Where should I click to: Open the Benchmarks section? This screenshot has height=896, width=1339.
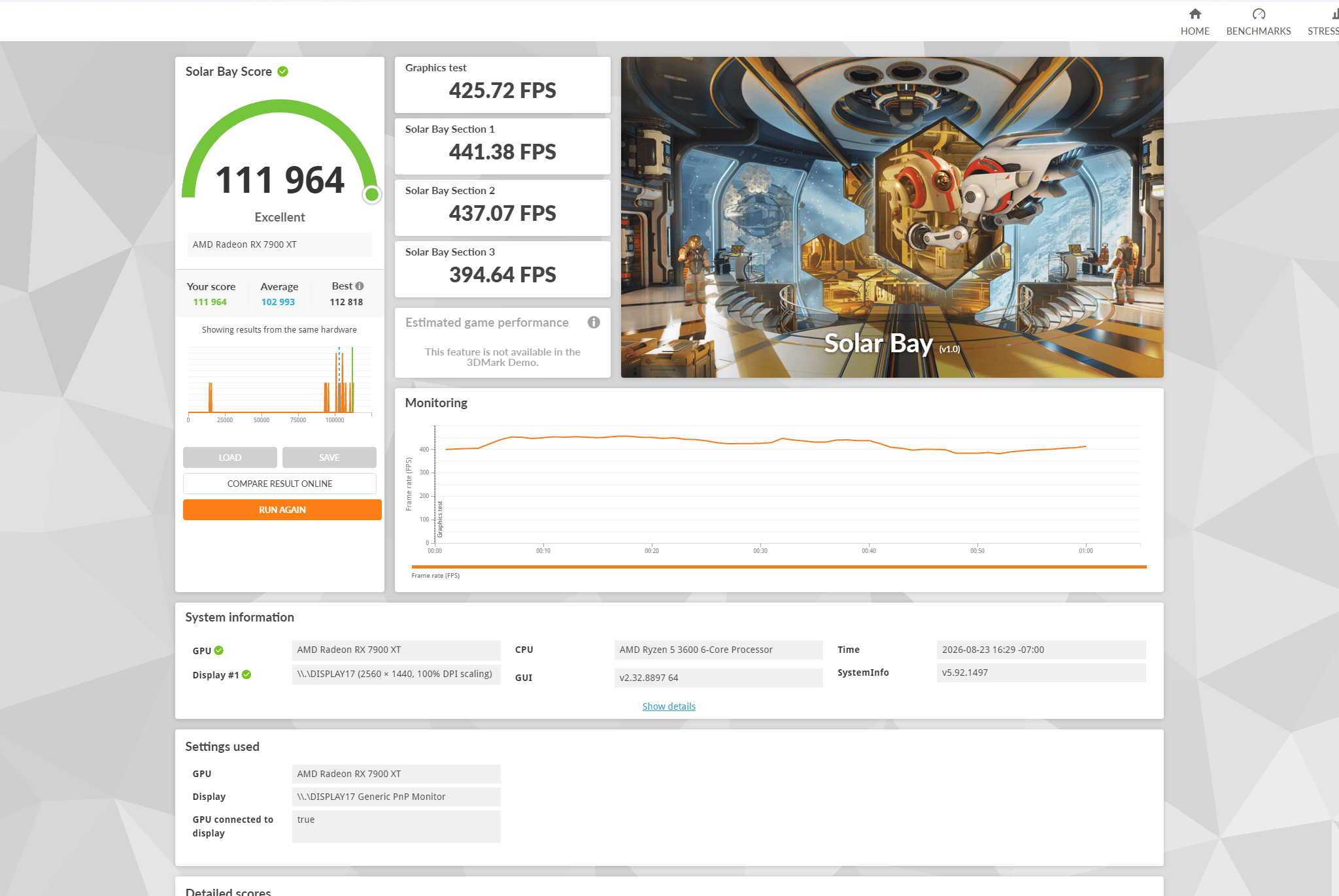pos(1259,22)
